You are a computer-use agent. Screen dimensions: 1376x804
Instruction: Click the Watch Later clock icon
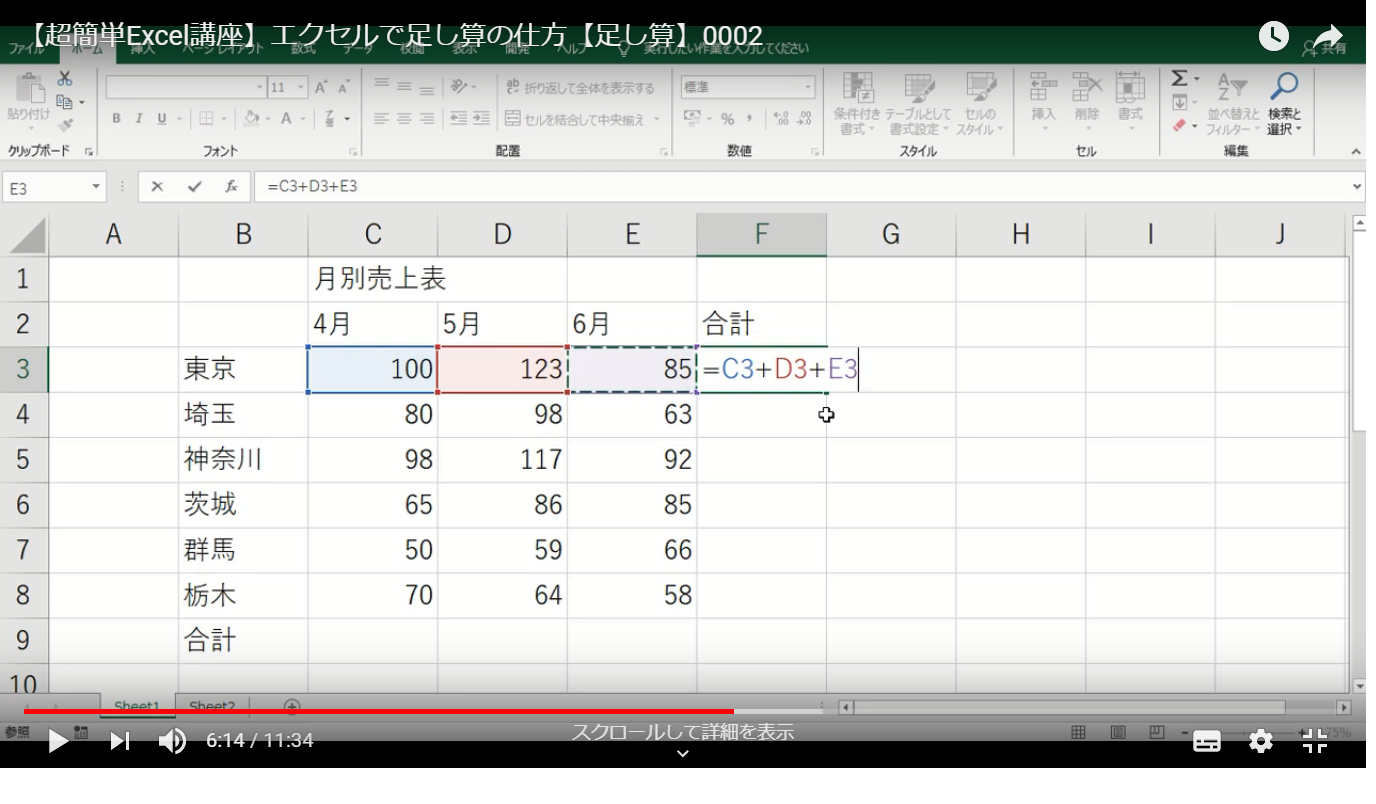(1273, 37)
